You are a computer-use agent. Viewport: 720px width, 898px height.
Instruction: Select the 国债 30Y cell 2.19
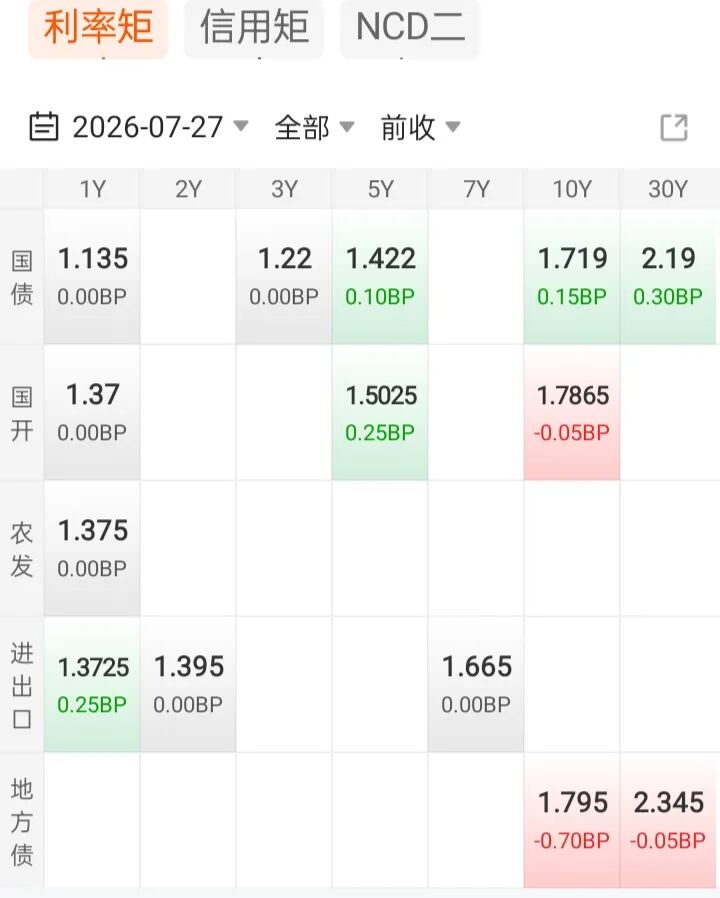coord(668,277)
